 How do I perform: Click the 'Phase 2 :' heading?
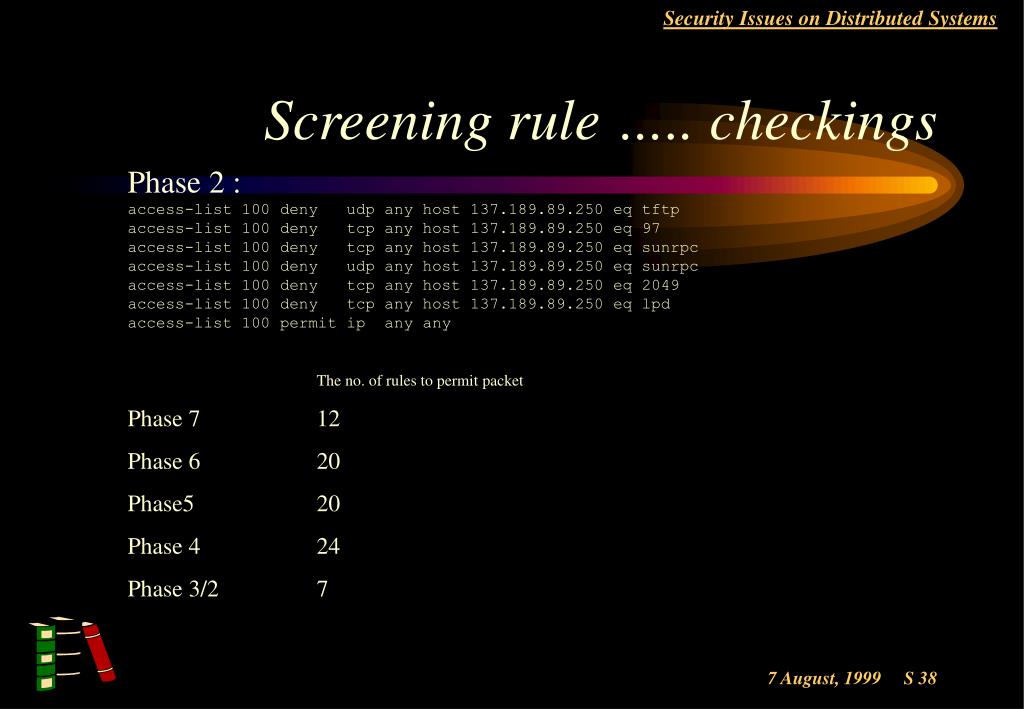click(184, 183)
